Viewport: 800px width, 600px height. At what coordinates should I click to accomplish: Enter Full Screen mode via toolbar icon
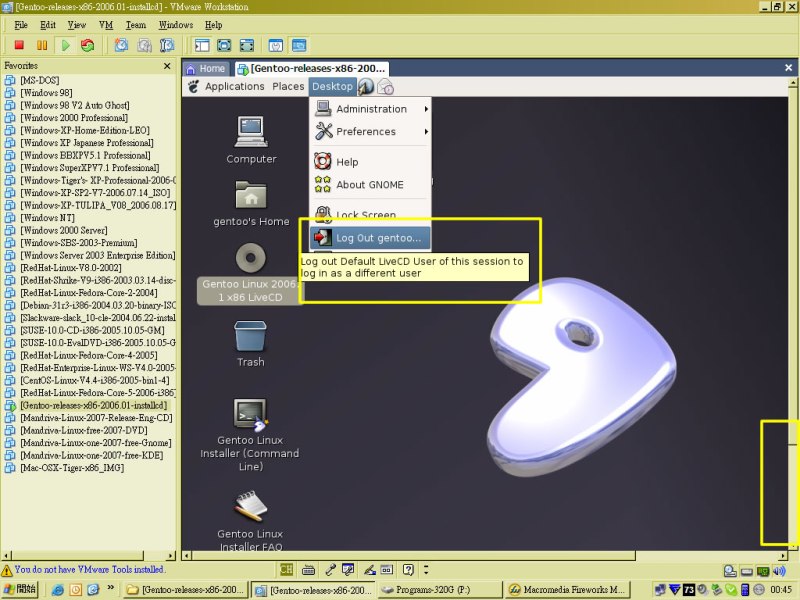[x=246, y=45]
